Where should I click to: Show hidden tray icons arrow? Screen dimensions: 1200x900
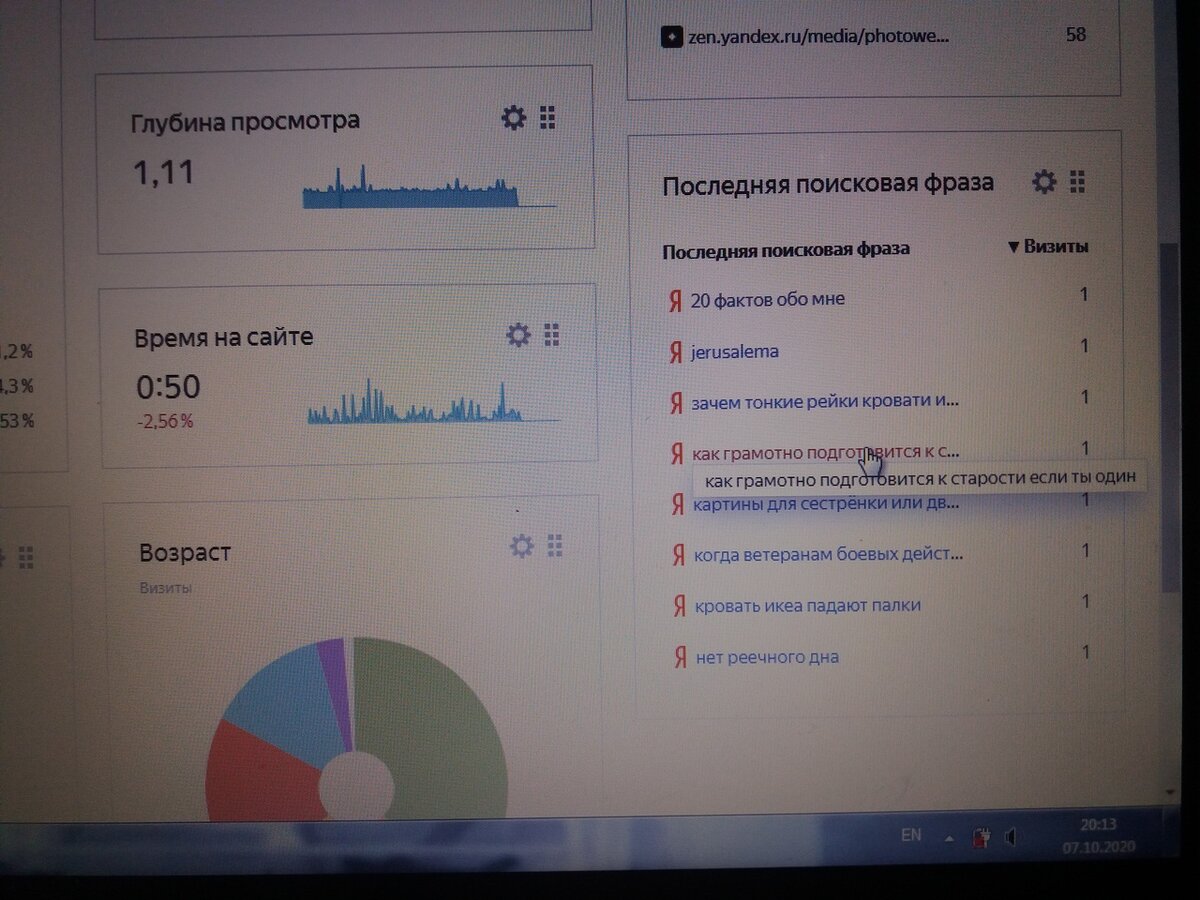948,836
